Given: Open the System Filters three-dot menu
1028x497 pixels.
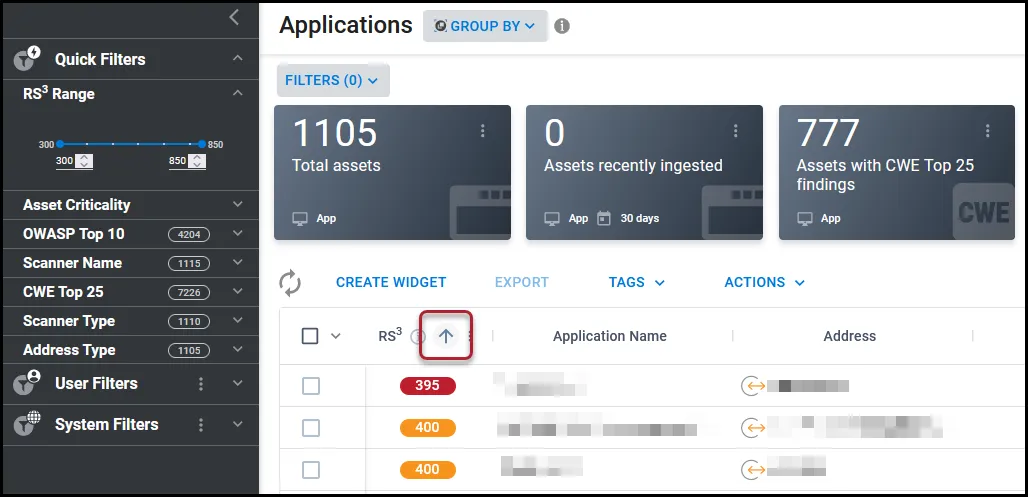Looking at the screenshot, I should click(201, 425).
